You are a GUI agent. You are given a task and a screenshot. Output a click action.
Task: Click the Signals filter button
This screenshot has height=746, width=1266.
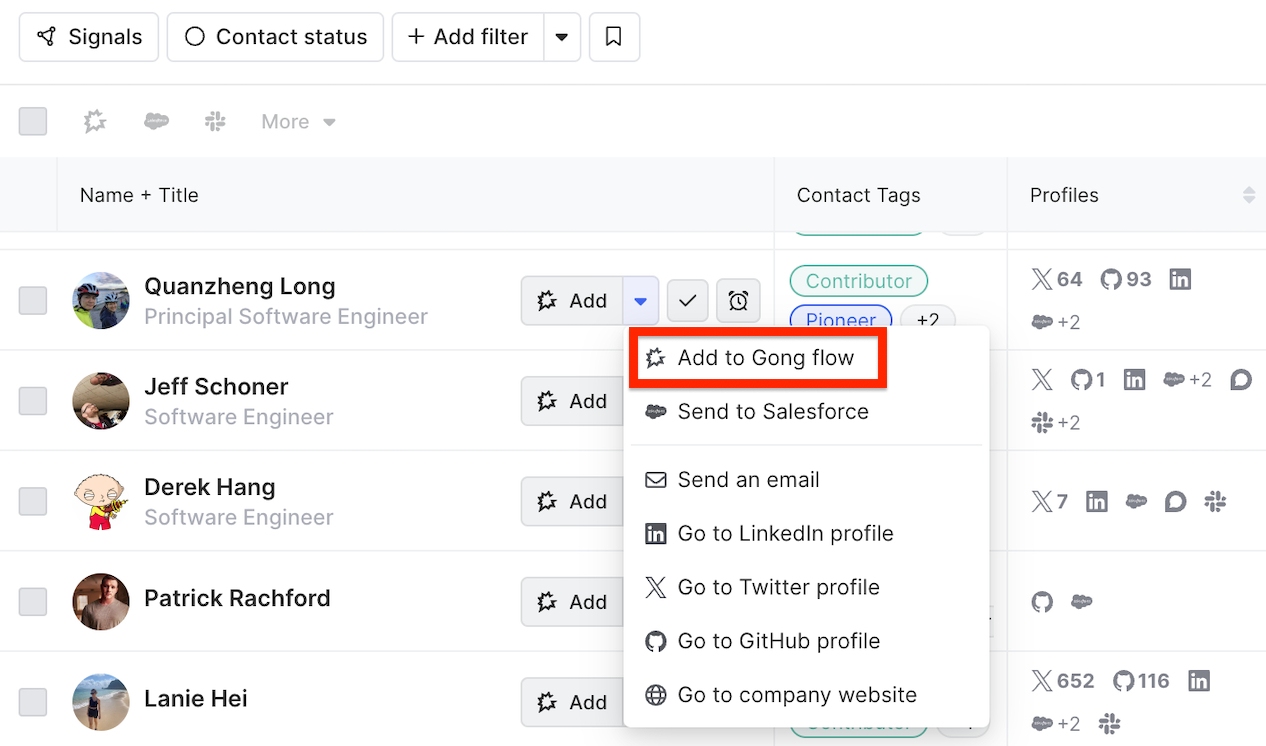coord(89,37)
